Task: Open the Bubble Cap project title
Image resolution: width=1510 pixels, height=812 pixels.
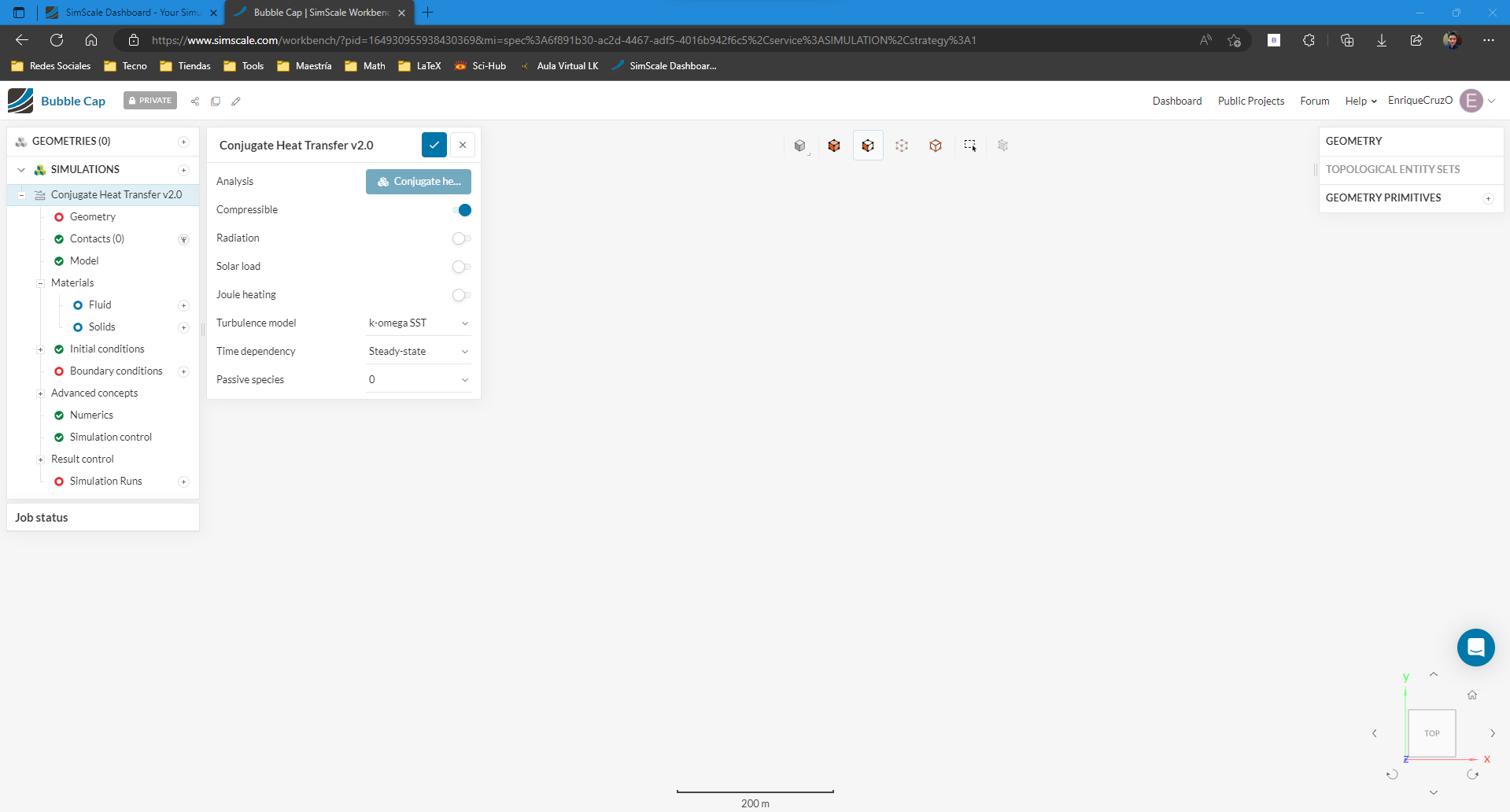Action: (73, 101)
